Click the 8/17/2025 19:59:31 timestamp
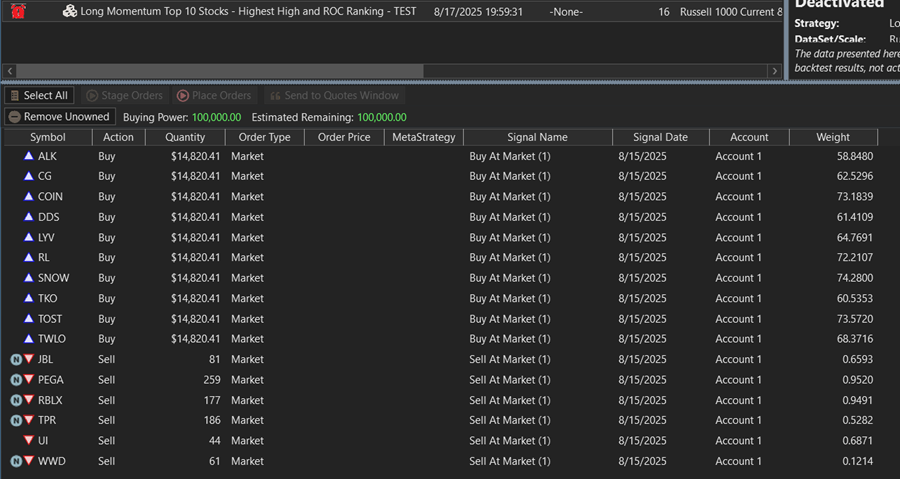 coord(478,12)
